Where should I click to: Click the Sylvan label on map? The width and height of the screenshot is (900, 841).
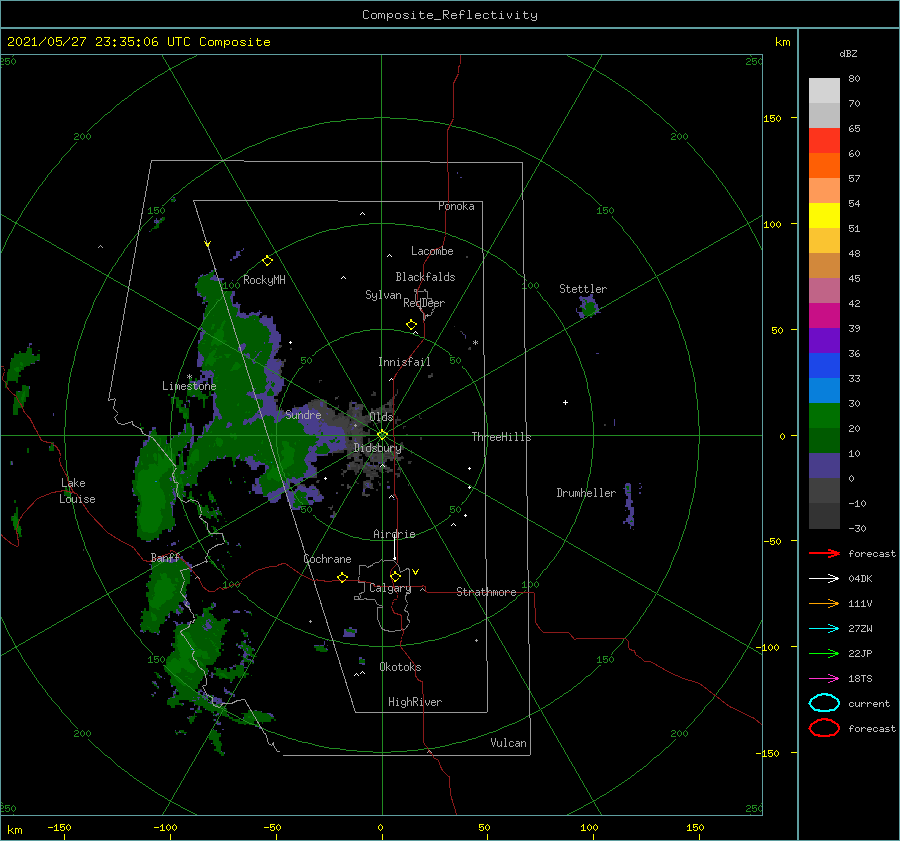[383, 295]
